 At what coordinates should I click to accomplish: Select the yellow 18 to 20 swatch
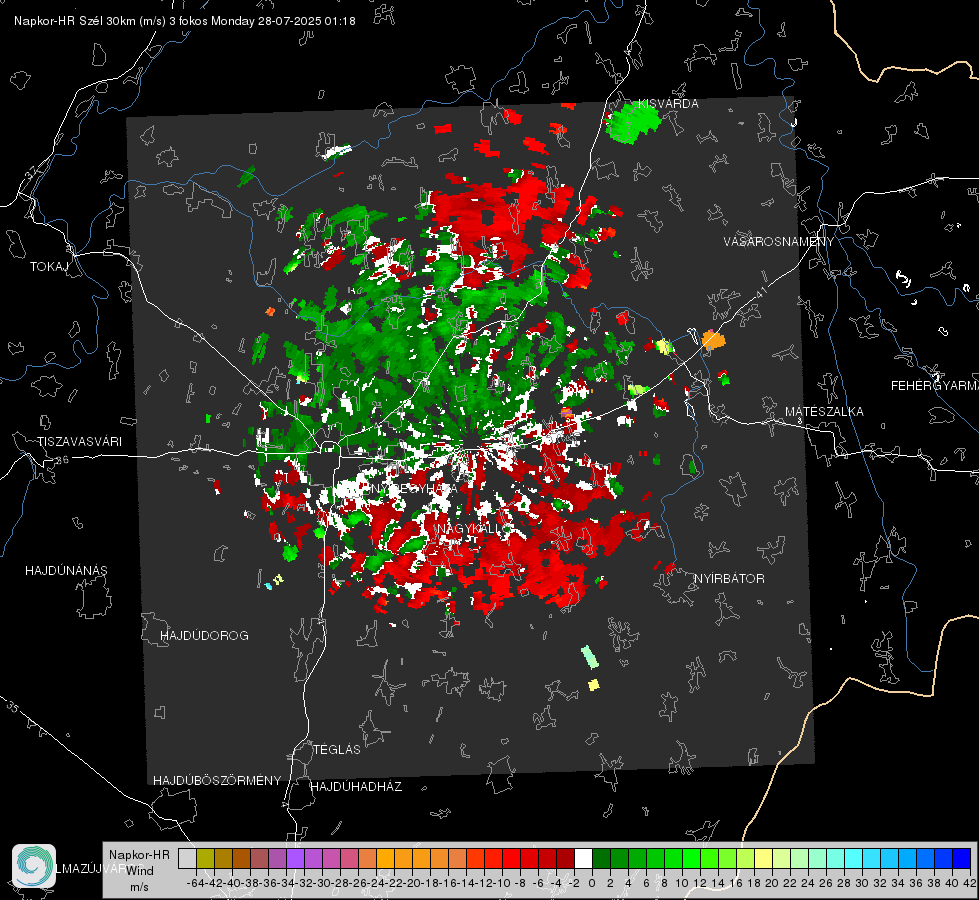[763, 859]
